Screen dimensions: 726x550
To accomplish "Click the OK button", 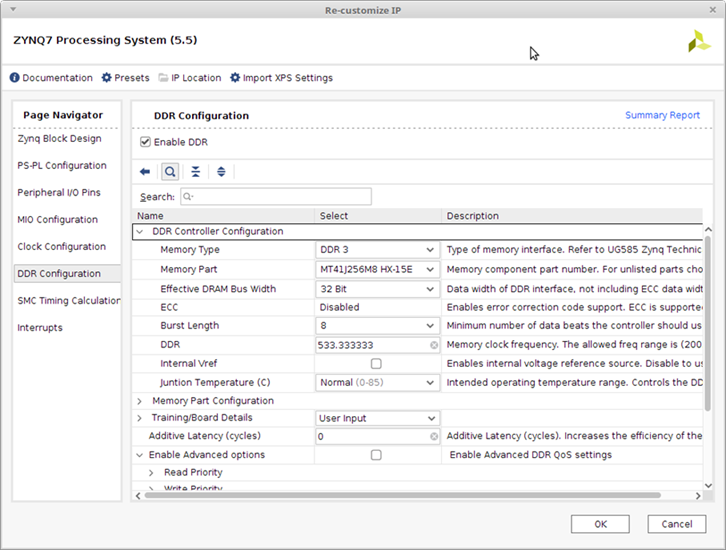I will click(x=600, y=524).
